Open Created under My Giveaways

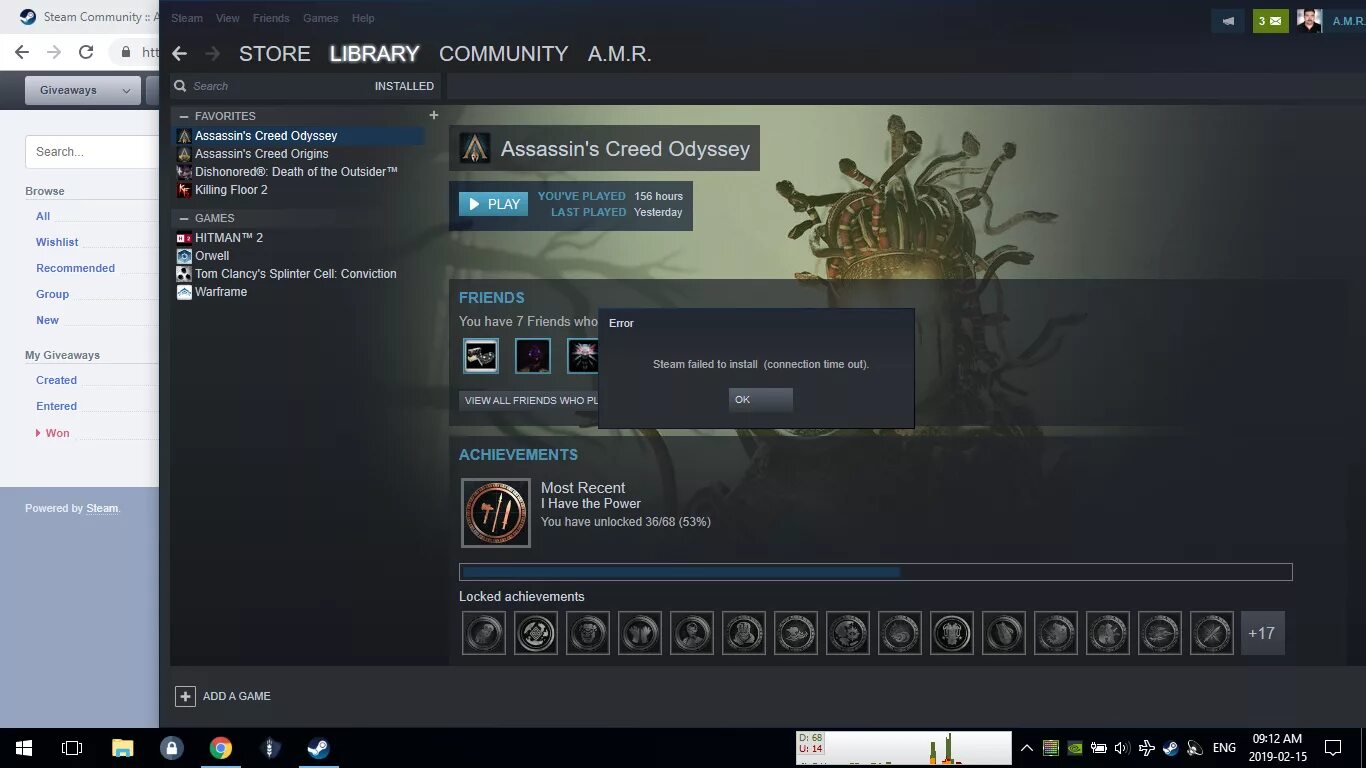56,380
